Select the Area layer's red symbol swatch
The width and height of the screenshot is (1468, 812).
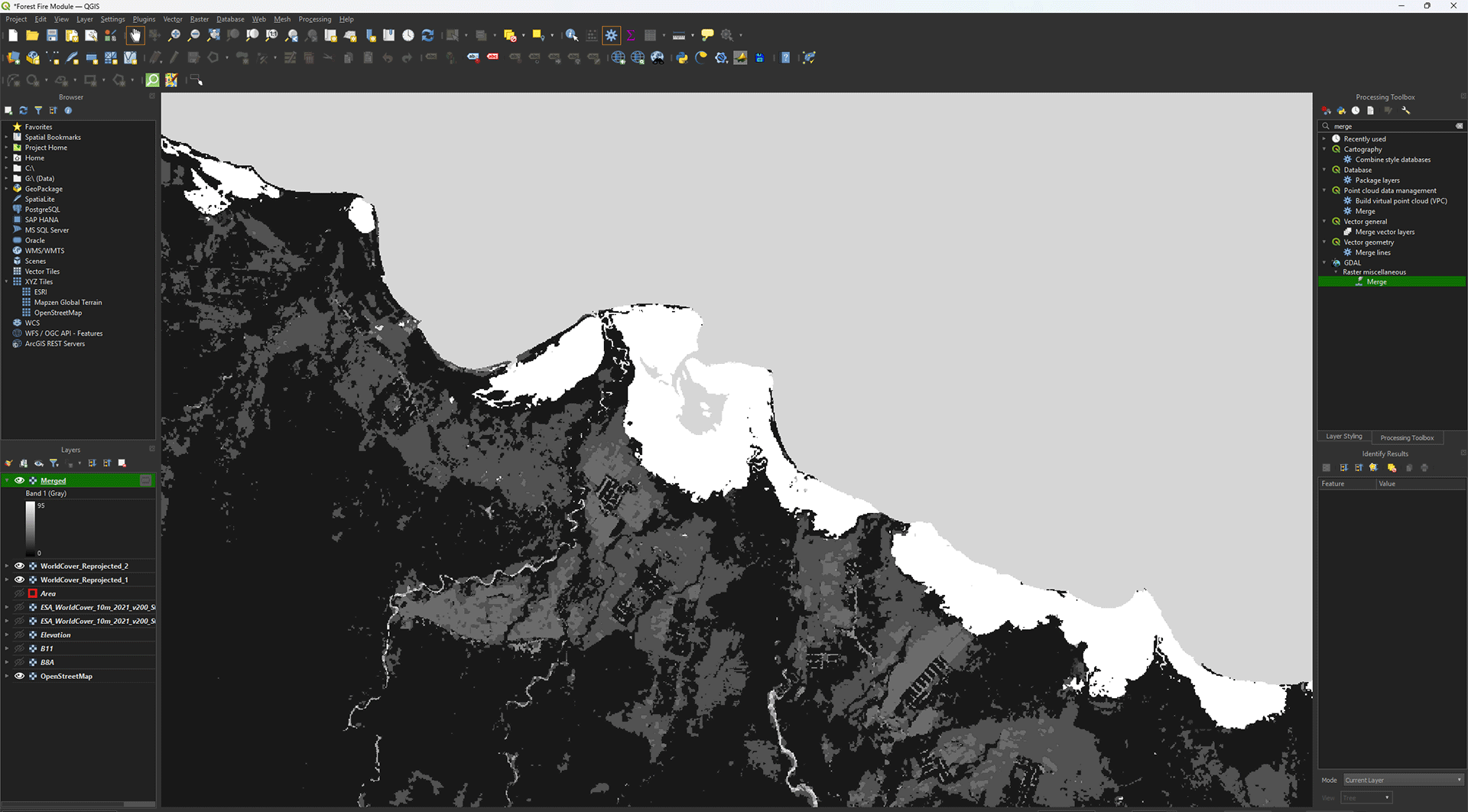(x=33, y=594)
